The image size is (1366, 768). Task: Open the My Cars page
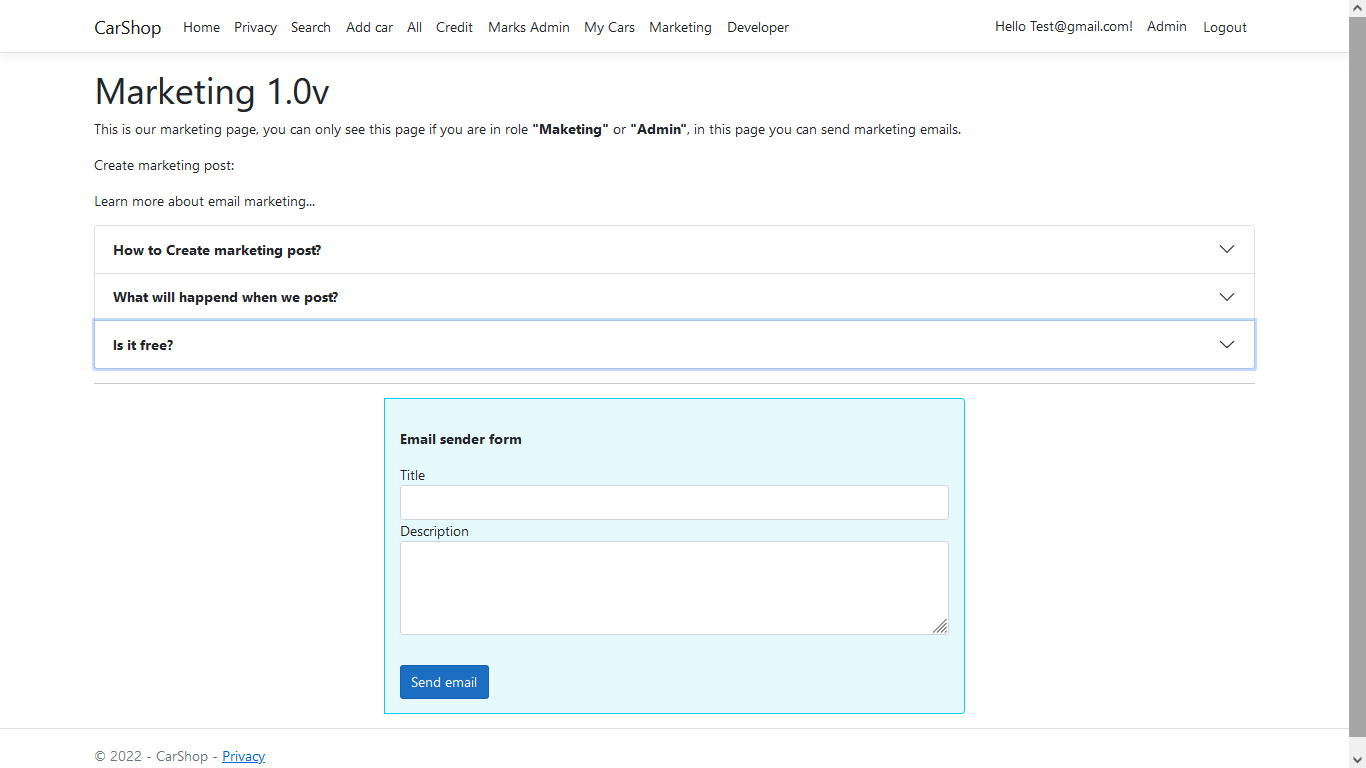pyautogui.click(x=609, y=27)
